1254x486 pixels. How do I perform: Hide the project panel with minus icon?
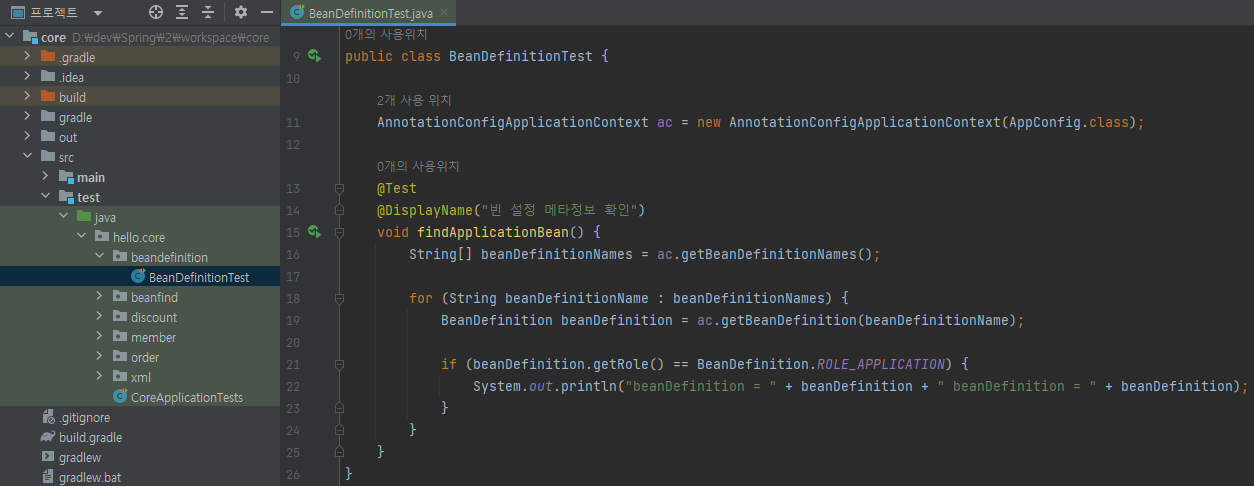[267, 13]
